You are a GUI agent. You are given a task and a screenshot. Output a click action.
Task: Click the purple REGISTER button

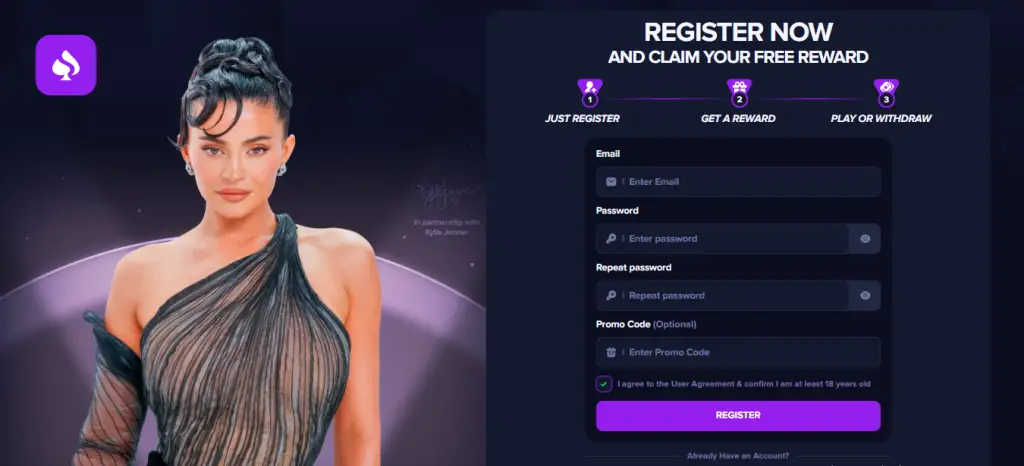point(738,416)
